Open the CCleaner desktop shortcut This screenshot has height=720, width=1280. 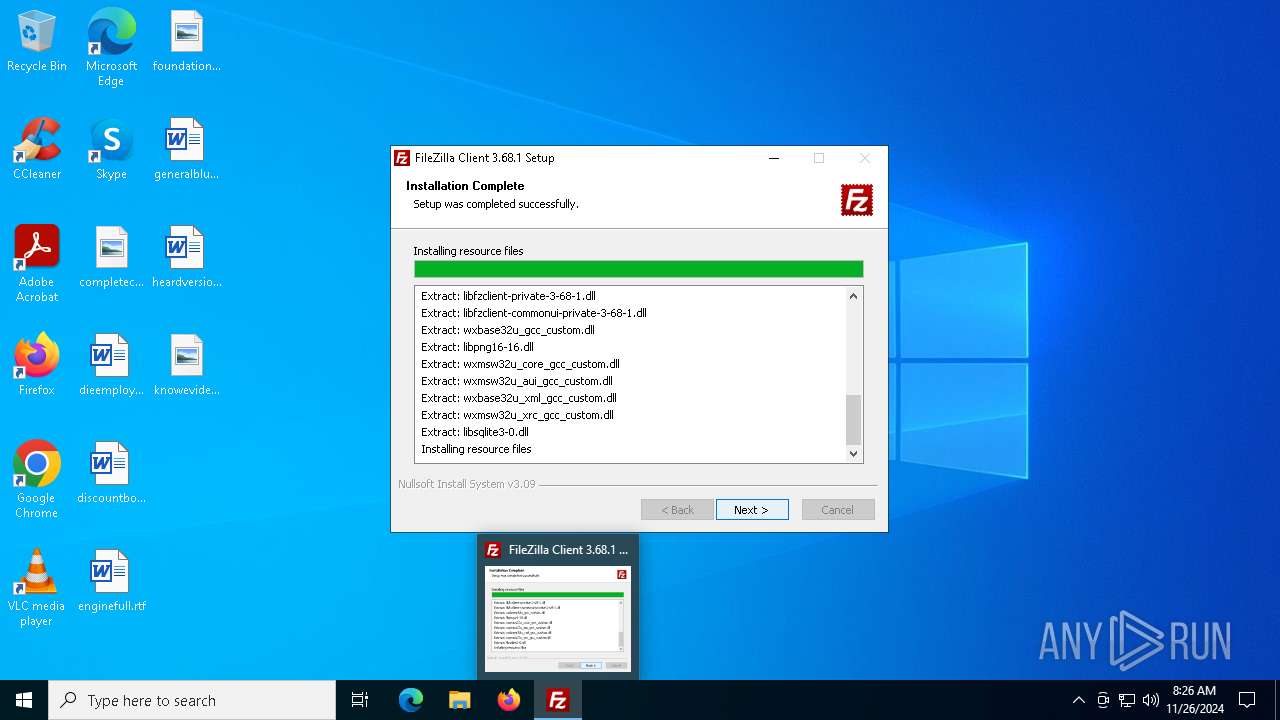(37, 150)
